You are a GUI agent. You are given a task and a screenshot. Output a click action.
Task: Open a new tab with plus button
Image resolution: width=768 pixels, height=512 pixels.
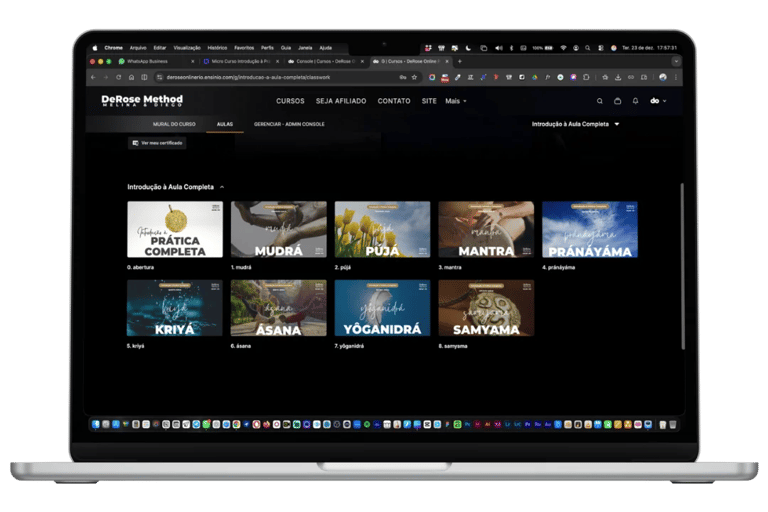pyautogui.click(x=459, y=61)
